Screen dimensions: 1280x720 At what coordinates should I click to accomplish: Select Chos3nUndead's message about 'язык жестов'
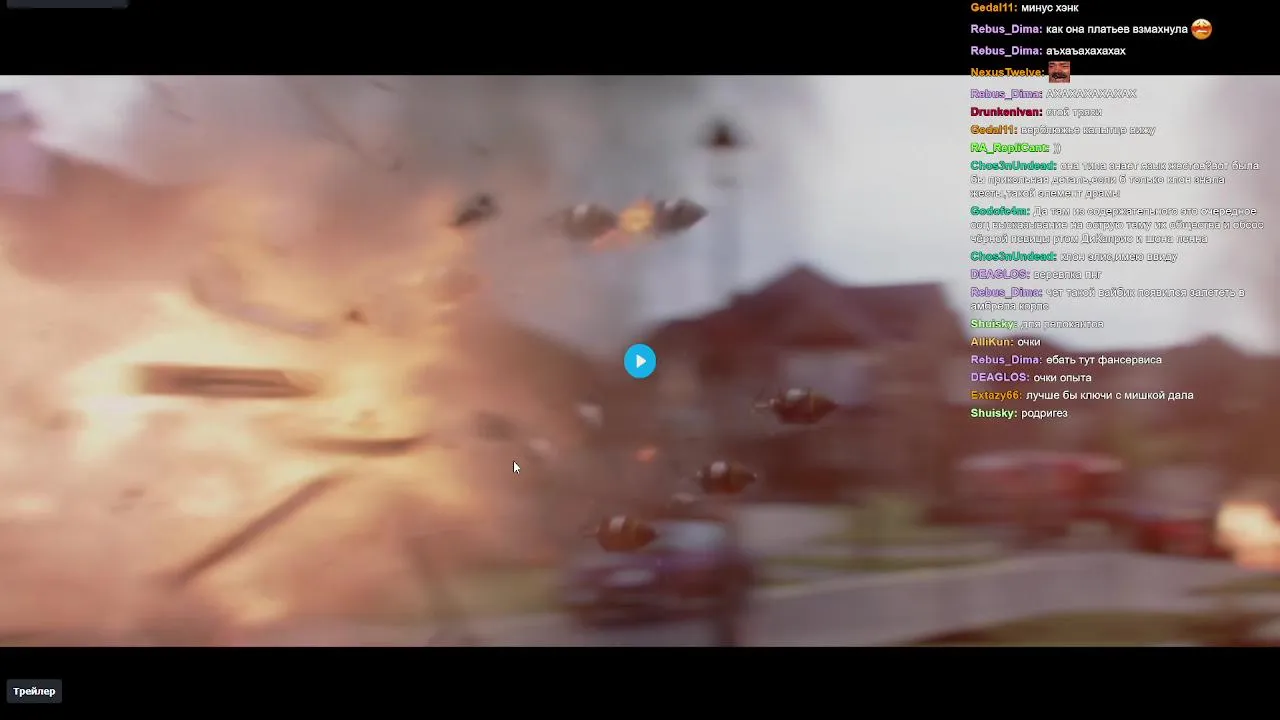click(x=1114, y=179)
